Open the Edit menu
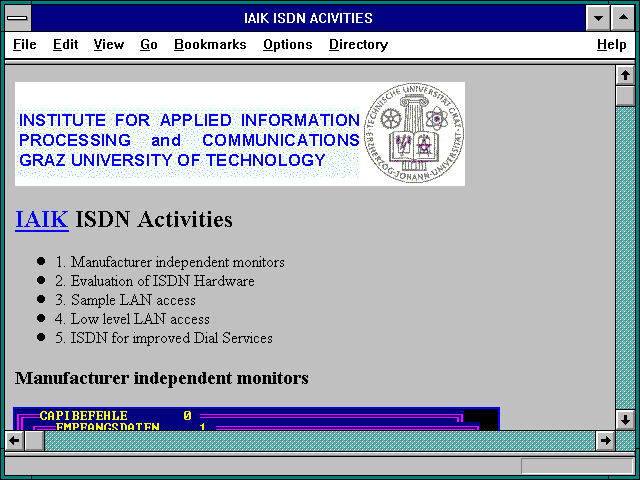 (65, 44)
